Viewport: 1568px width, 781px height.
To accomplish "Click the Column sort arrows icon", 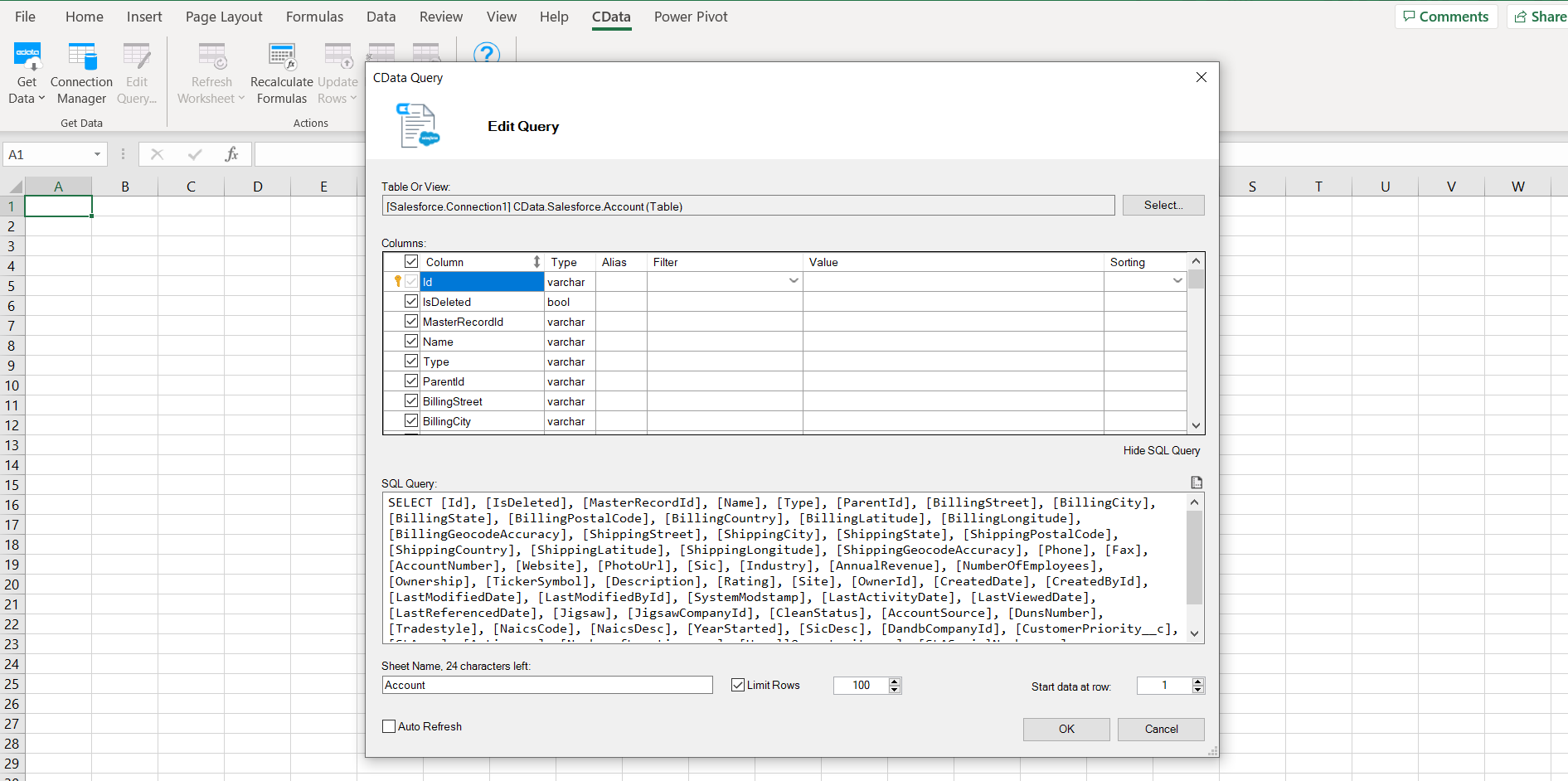I will tap(536, 262).
